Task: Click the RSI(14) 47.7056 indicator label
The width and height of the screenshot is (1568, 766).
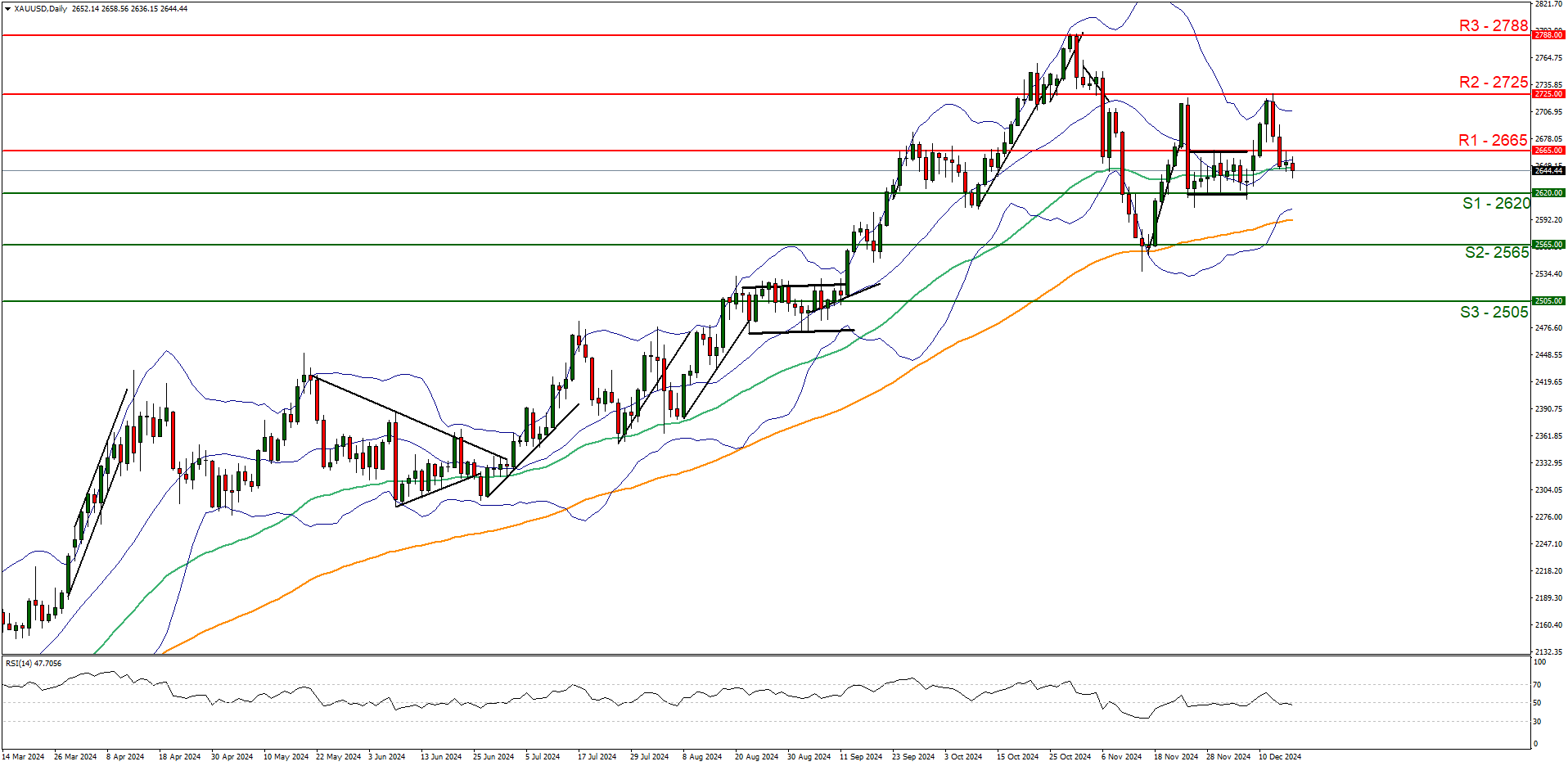Action: click(34, 664)
